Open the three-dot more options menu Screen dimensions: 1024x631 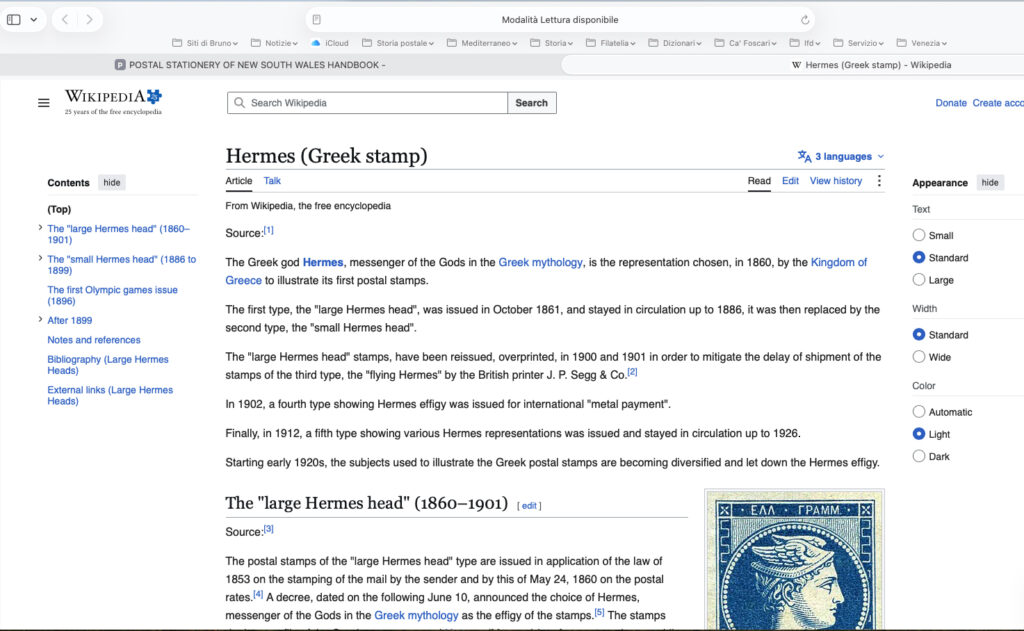[879, 181]
